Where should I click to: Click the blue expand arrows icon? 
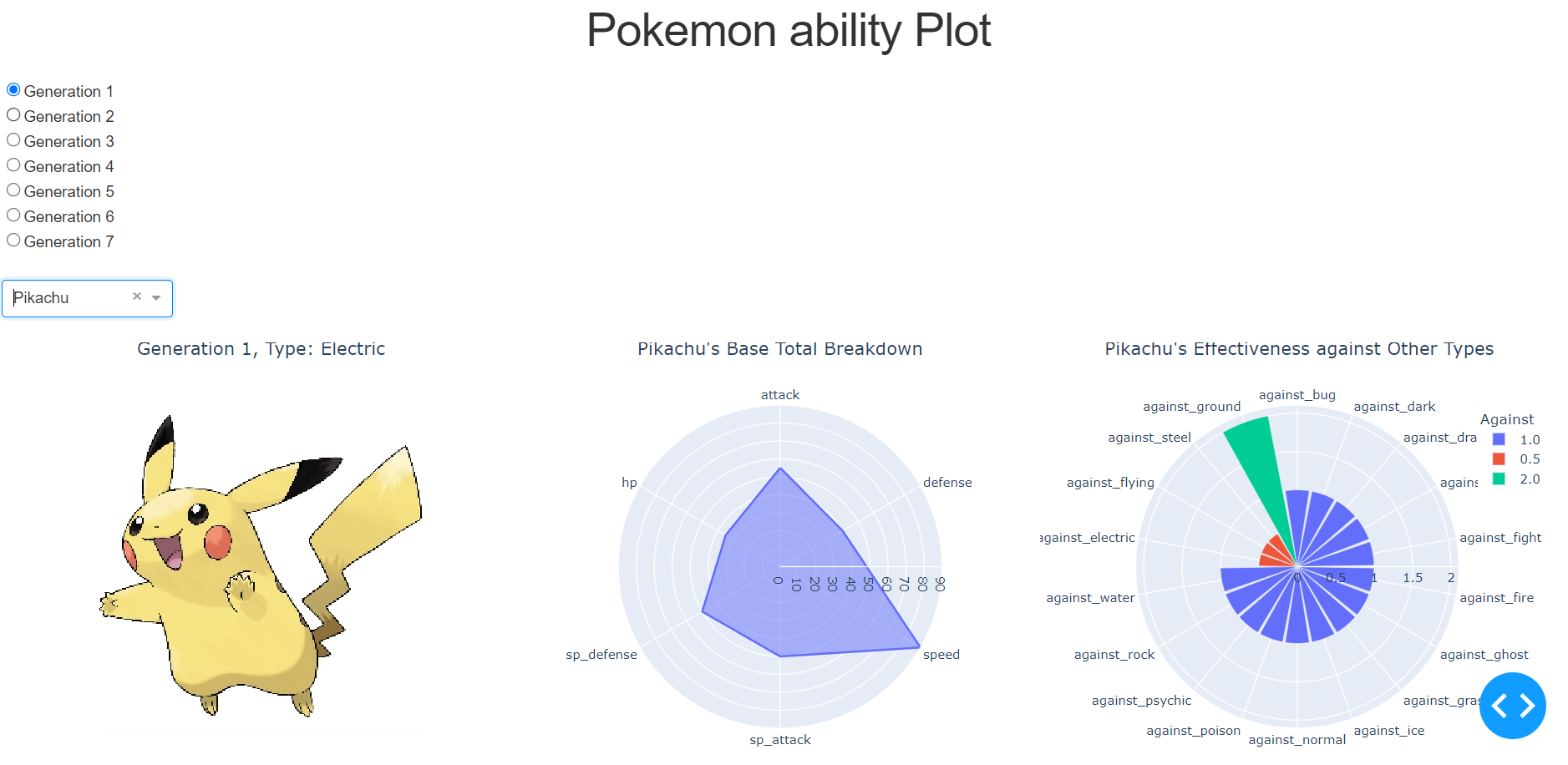pos(1512,706)
